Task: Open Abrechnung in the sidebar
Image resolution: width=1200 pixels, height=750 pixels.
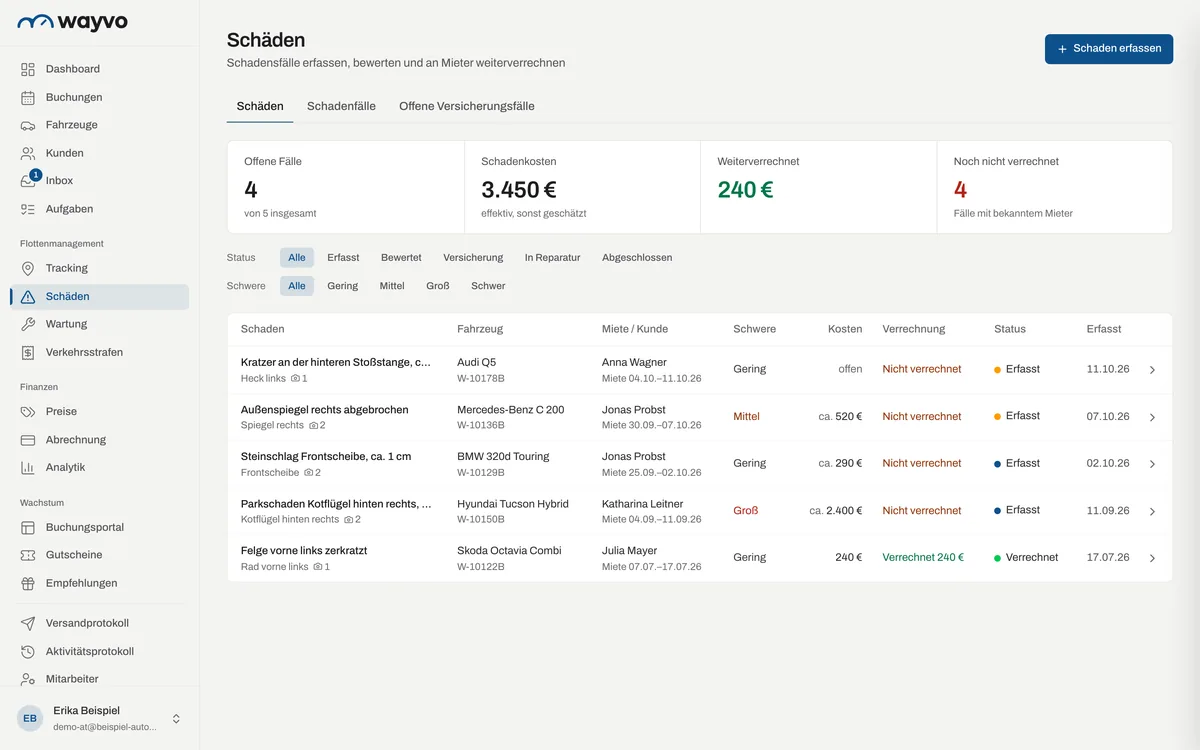Action: [99, 439]
